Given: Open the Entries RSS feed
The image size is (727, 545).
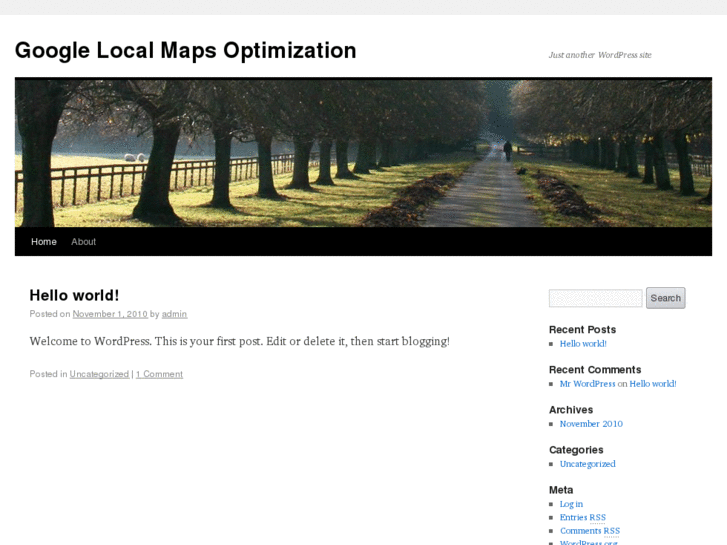Looking at the screenshot, I should [x=582, y=518].
